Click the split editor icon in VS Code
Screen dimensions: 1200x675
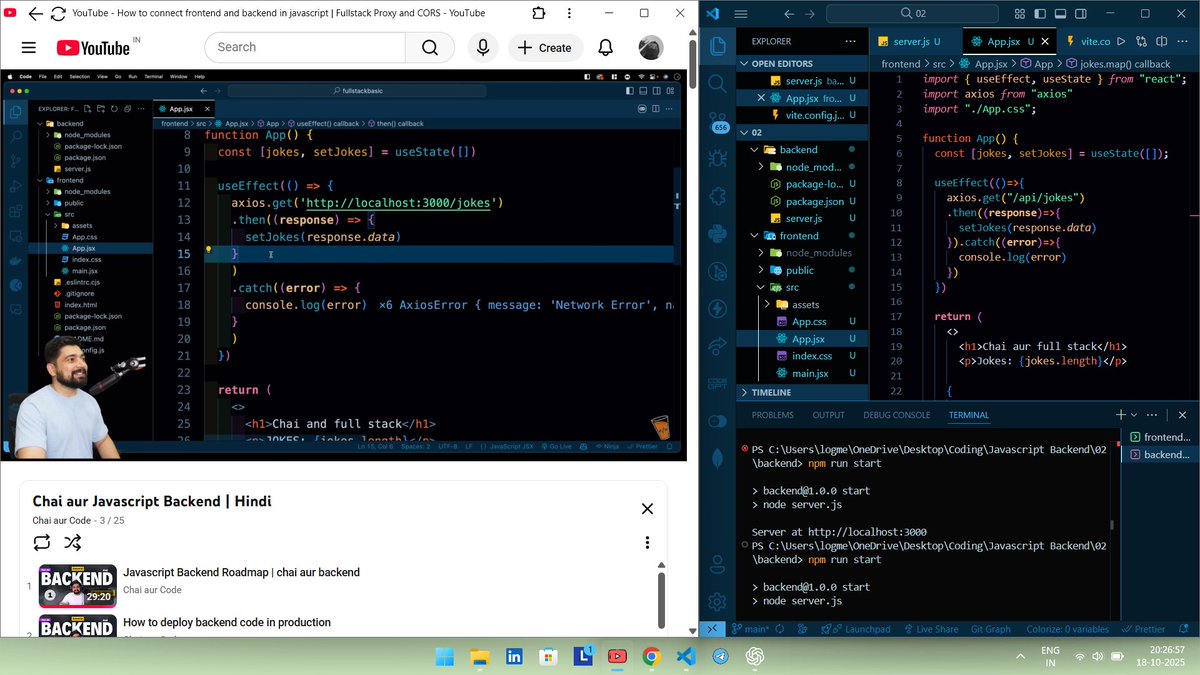(1164, 41)
